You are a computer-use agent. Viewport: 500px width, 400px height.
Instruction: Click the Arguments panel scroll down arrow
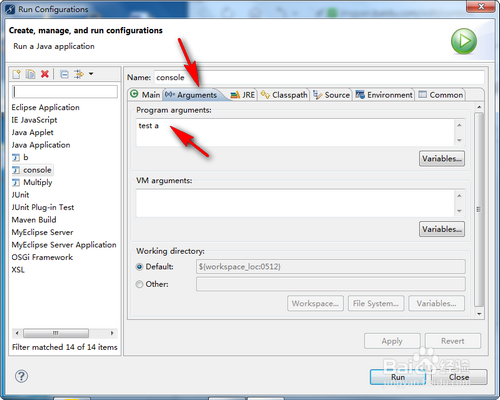pos(479,314)
